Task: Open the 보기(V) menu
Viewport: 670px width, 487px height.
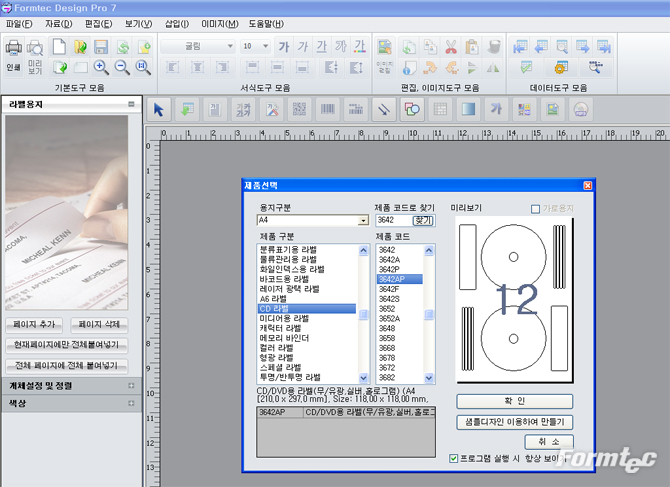Action: click(138, 24)
